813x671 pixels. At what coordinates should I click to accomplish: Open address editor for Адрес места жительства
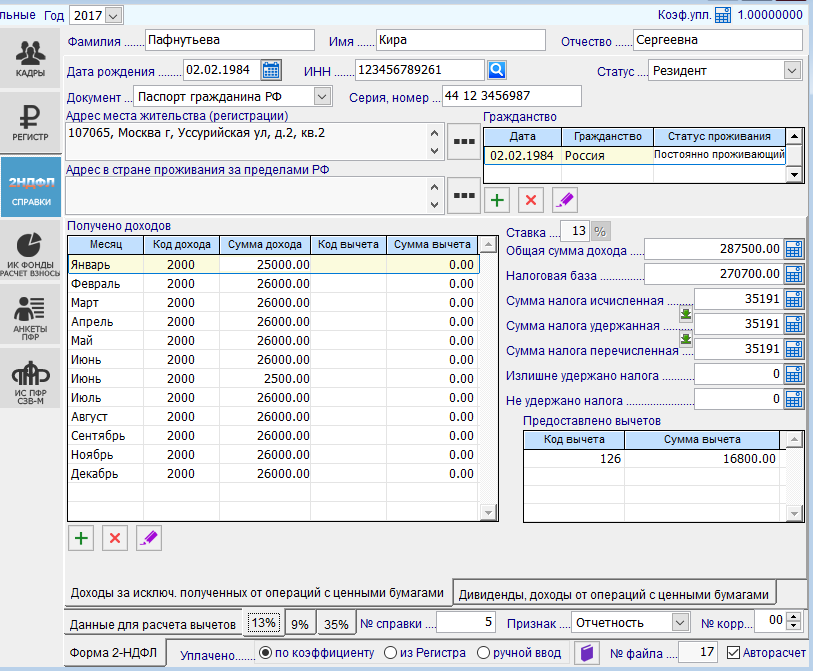click(x=464, y=142)
